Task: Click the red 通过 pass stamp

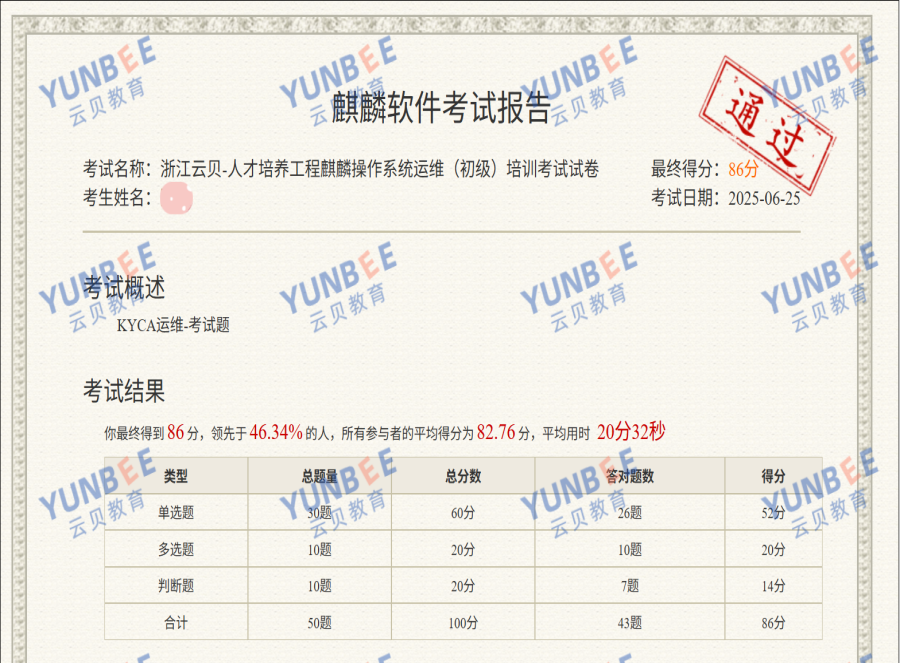Action: coord(767,126)
